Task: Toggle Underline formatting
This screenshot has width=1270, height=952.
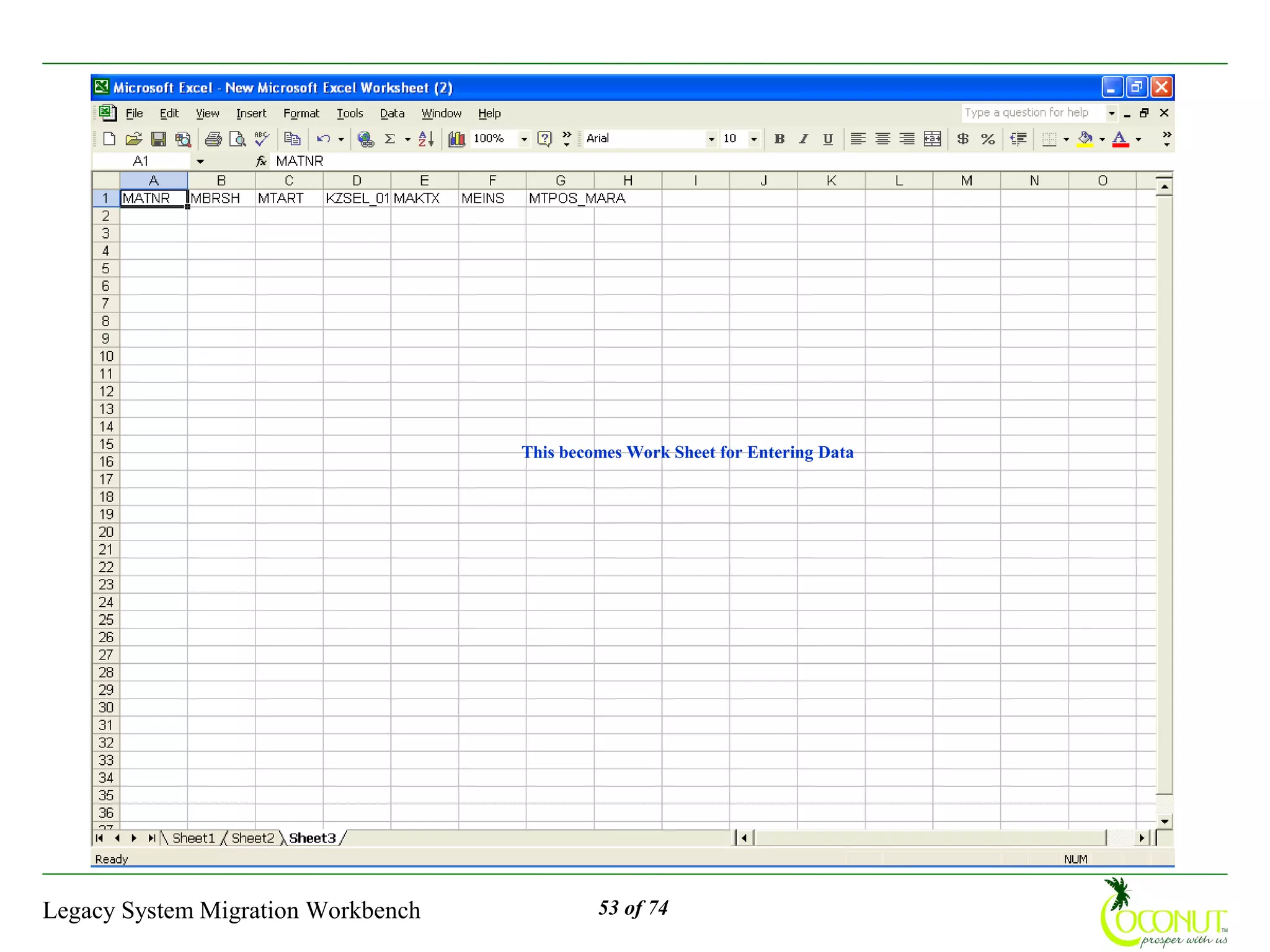Action: [x=828, y=139]
